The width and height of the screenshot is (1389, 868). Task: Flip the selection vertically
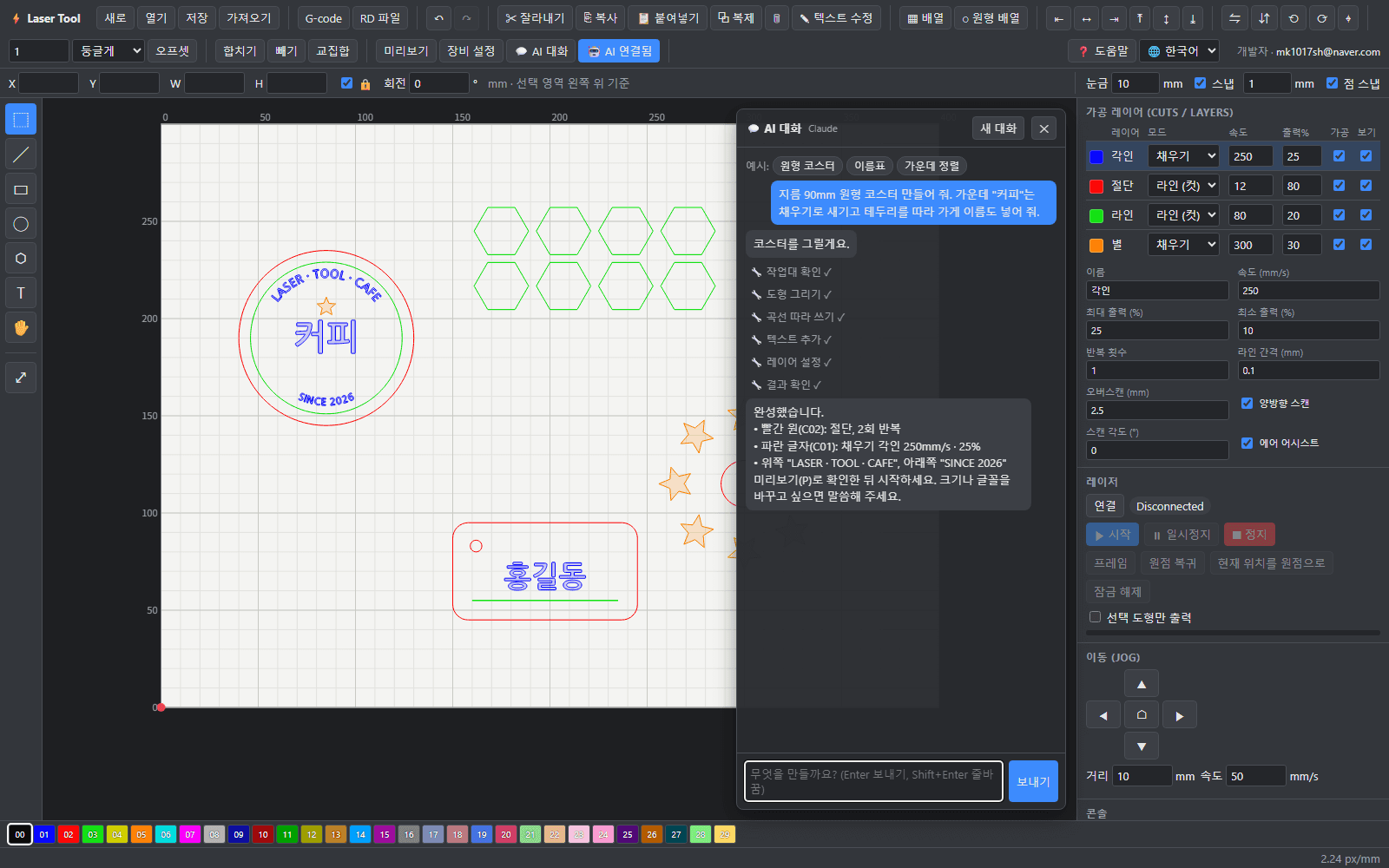point(1264,18)
